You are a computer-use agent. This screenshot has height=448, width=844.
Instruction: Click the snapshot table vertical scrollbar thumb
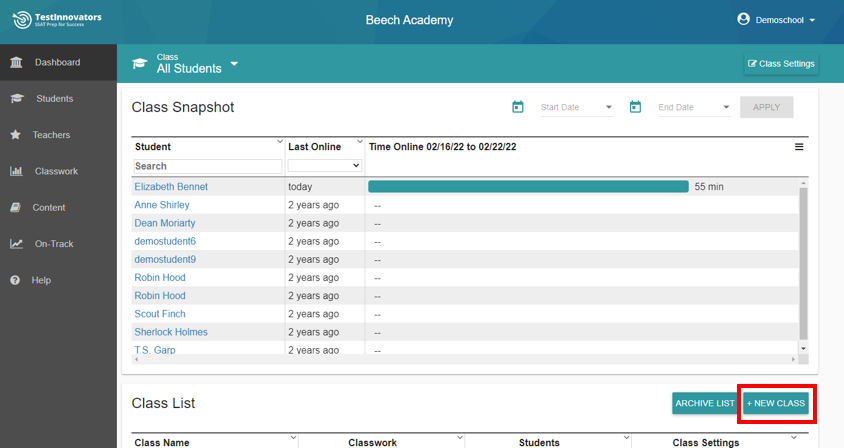803,263
